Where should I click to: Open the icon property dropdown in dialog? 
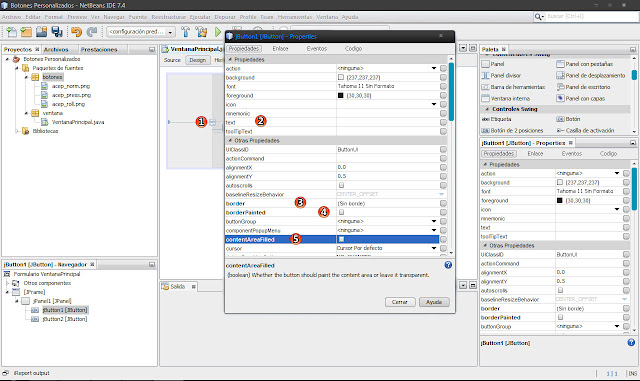[434, 104]
